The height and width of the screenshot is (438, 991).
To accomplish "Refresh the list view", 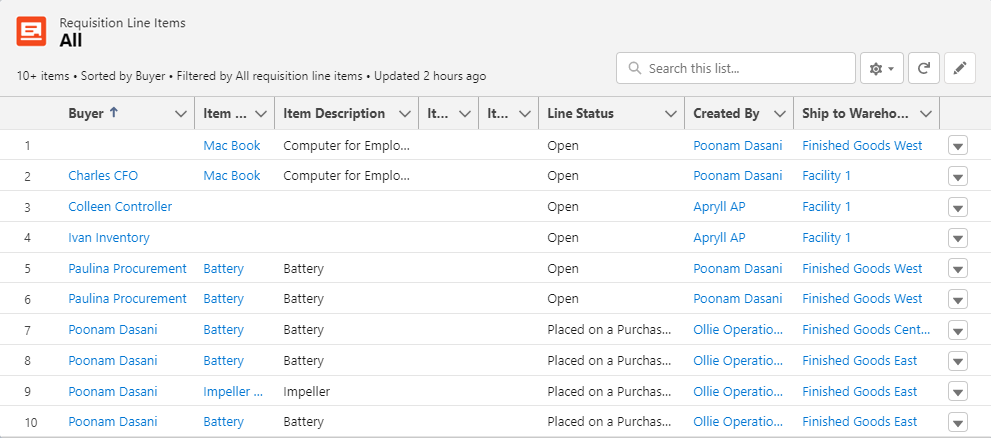I will (924, 68).
